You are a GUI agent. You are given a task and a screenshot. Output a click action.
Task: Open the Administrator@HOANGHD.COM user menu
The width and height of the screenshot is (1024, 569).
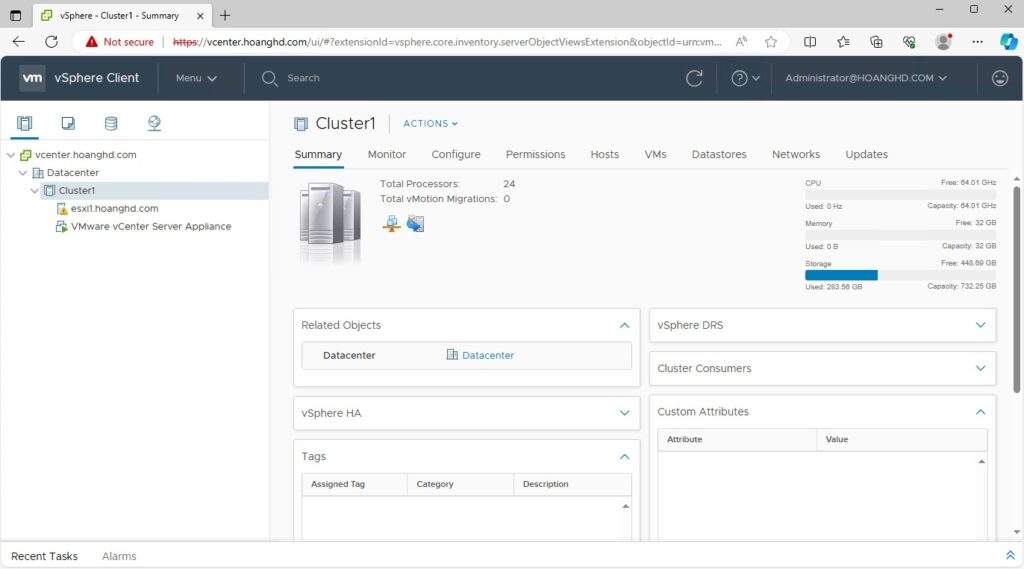tap(866, 78)
